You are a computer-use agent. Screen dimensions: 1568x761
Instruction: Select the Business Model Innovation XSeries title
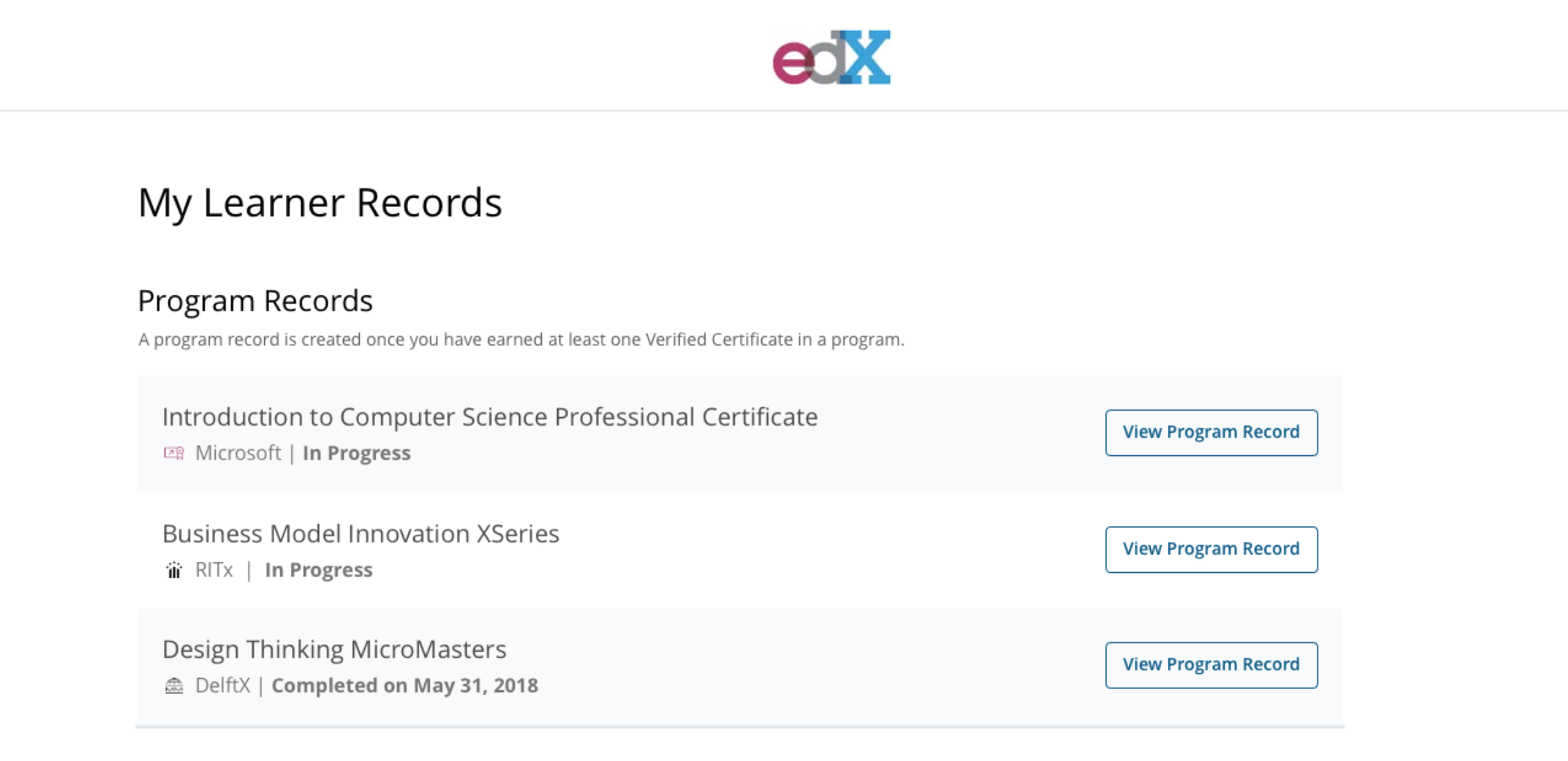(x=361, y=533)
